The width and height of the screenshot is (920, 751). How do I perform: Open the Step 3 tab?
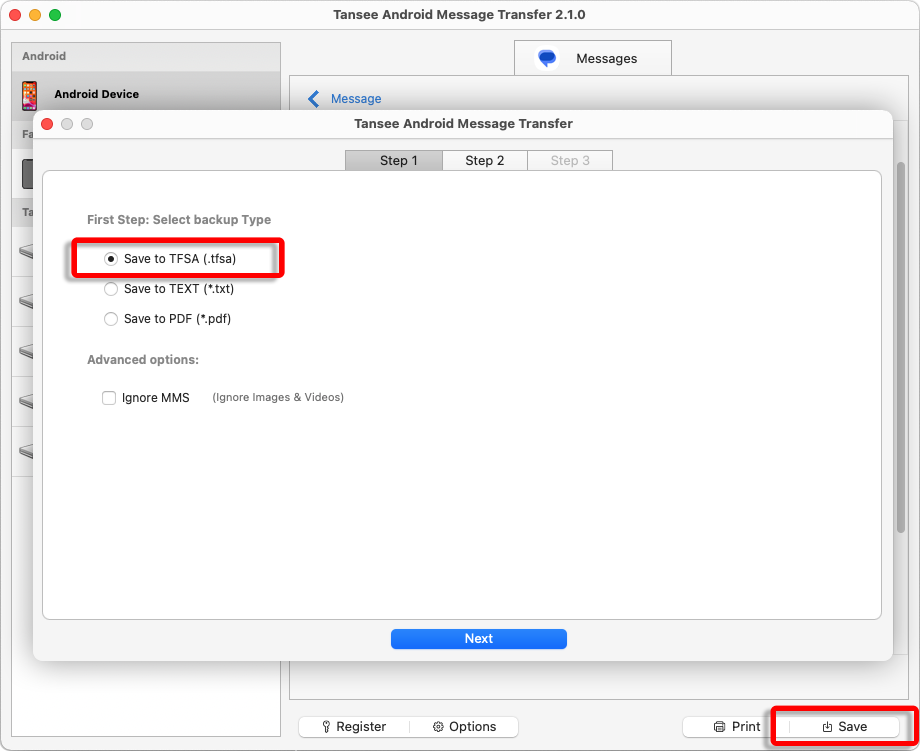click(x=570, y=161)
